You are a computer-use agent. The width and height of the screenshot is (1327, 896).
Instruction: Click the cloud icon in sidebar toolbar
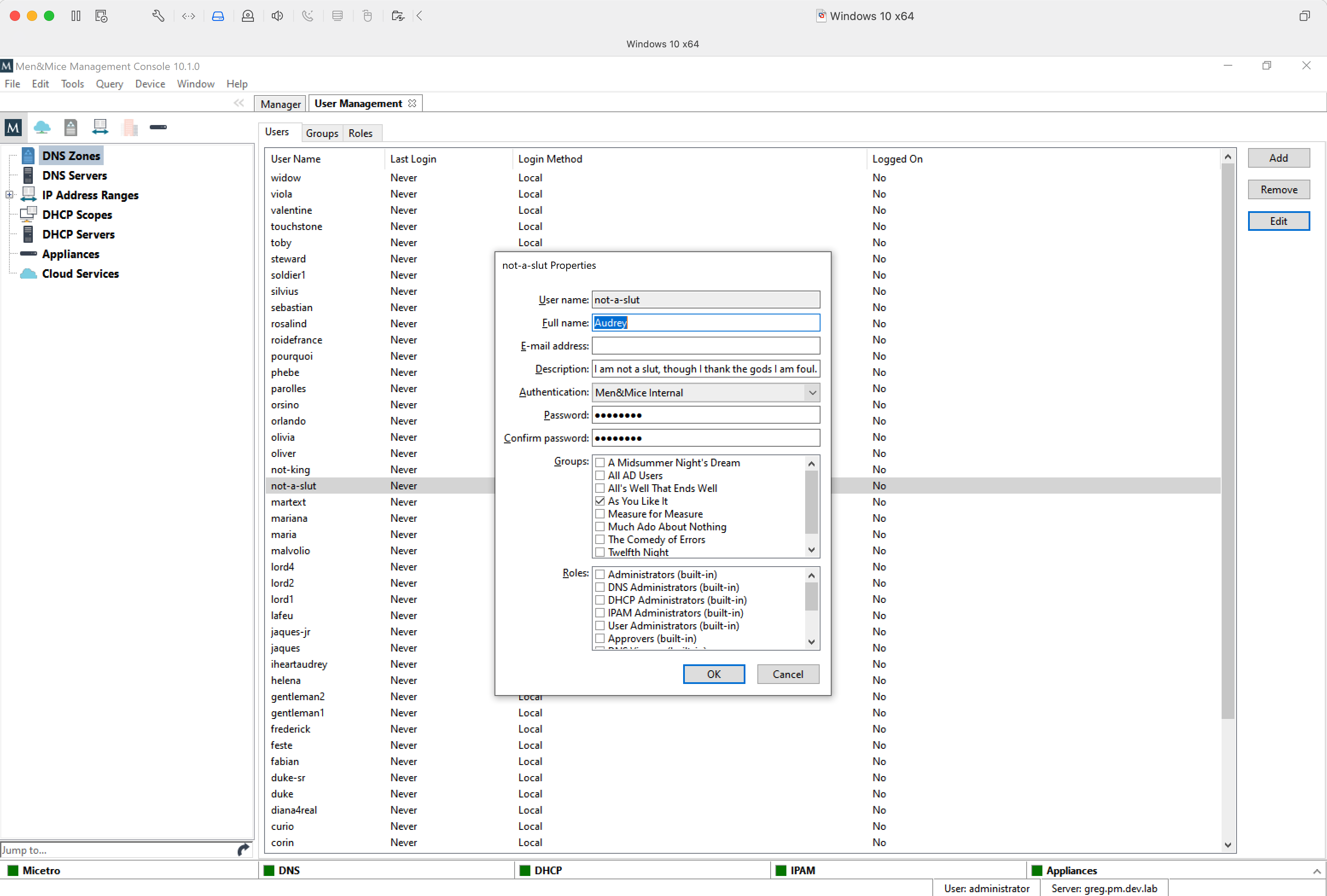click(42, 127)
